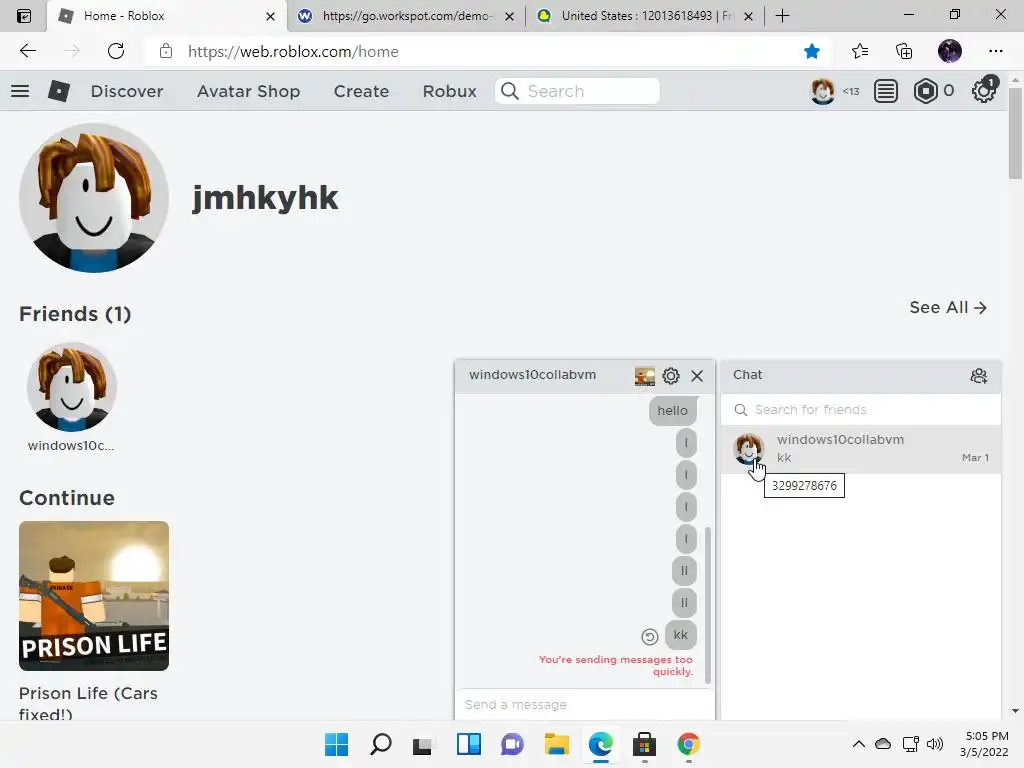Close the windows10collabvm chat window
The width and height of the screenshot is (1024, 768).
tap(697, 376)
